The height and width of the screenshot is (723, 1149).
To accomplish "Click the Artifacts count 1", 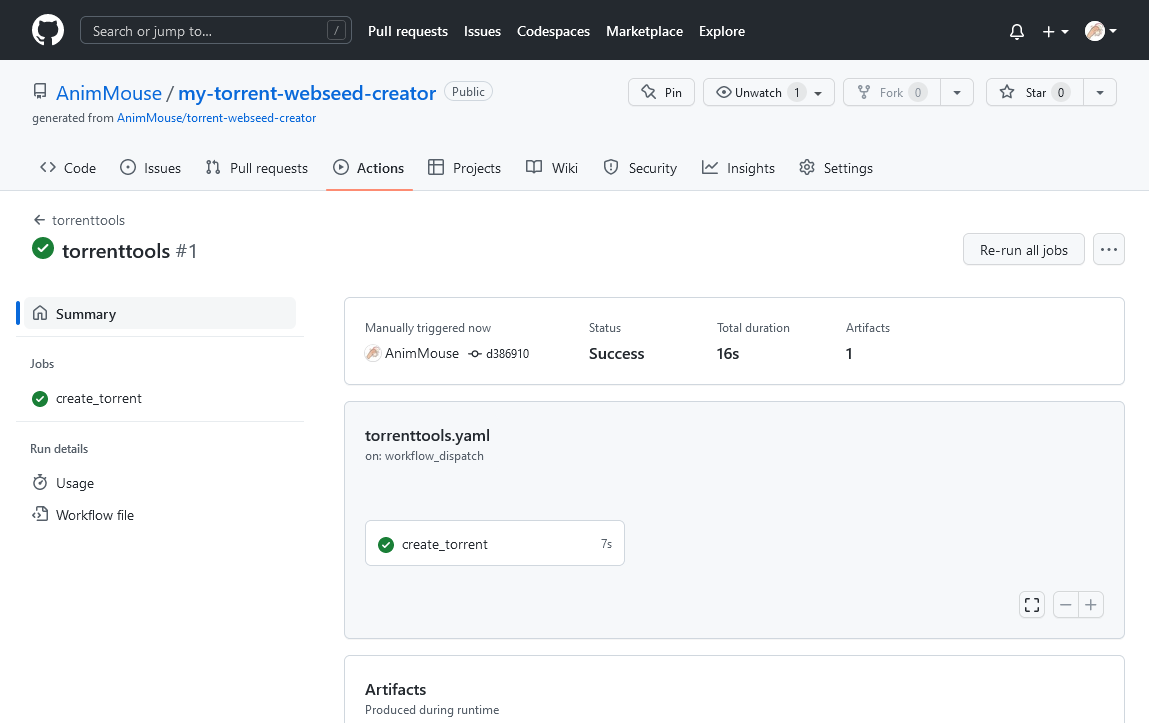I will tap(849, 354).
